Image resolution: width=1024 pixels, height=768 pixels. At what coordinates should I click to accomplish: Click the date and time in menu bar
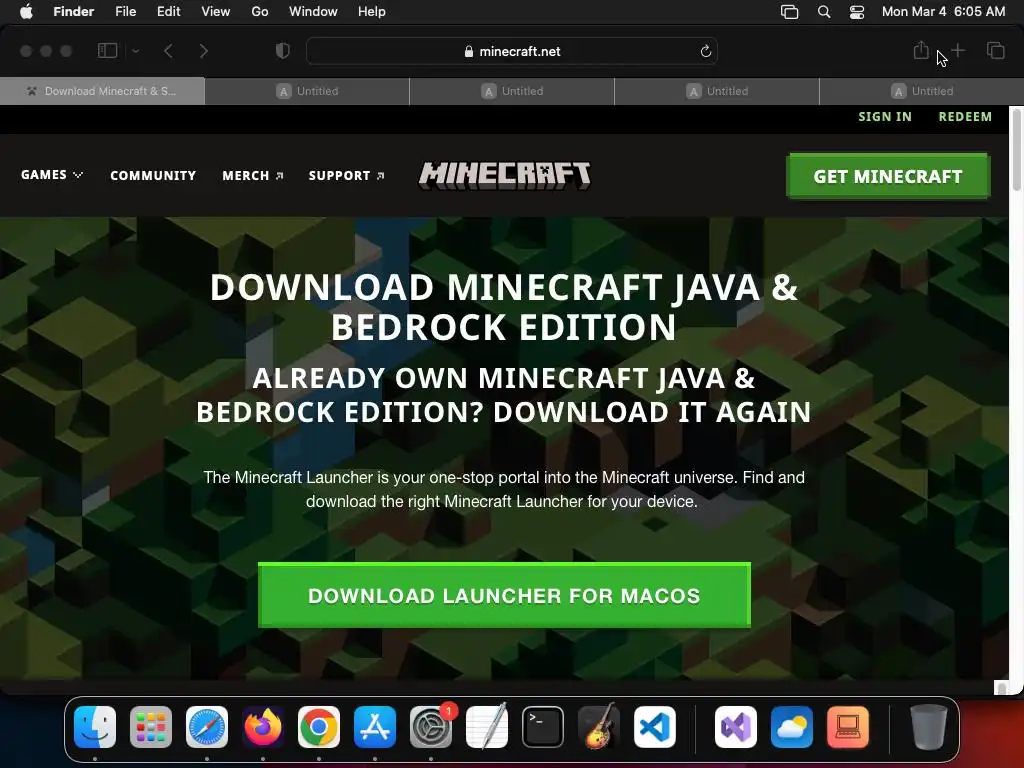(x=943, y=12)
